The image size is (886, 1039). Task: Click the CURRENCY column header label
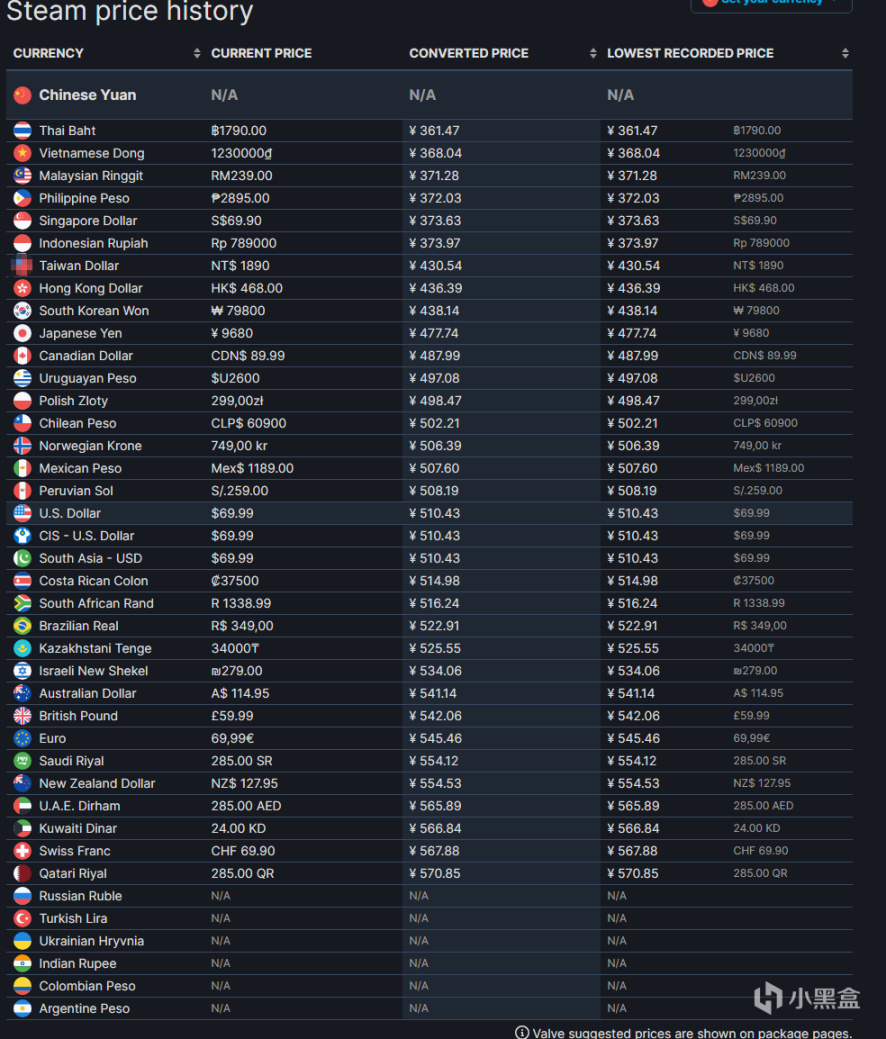(48, 54)
